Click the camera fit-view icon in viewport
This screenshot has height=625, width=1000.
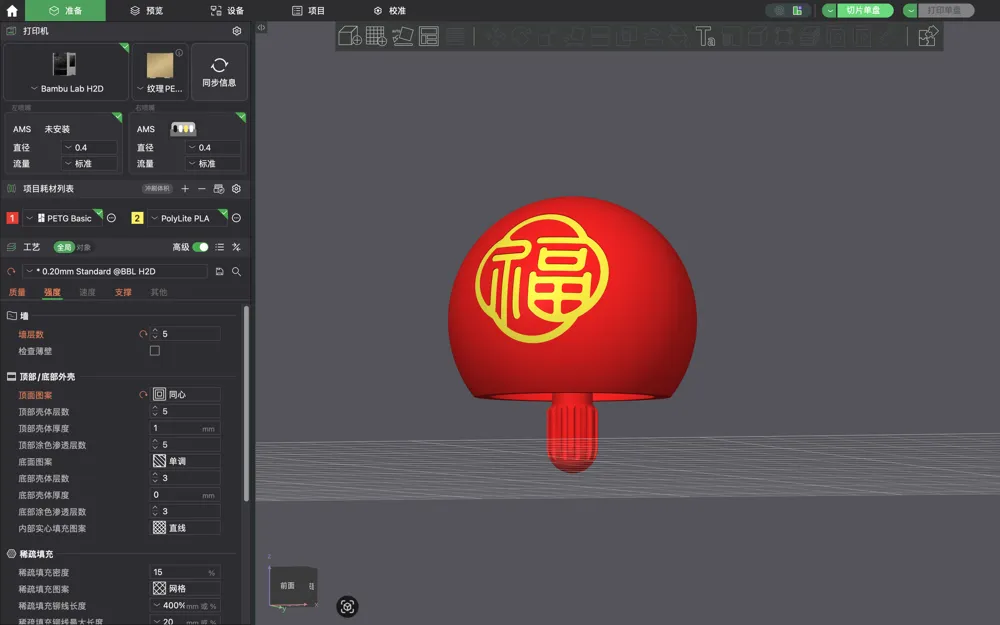(x=347, y=607)
